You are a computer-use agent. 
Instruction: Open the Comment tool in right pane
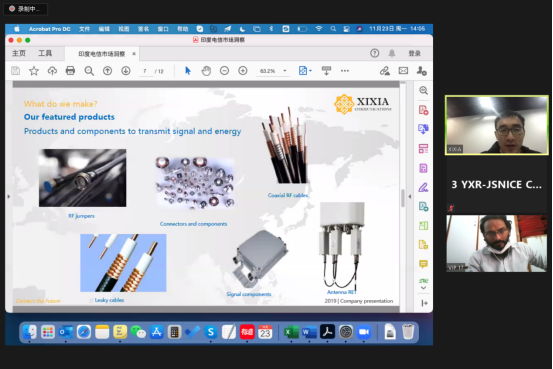click(423, 264)
